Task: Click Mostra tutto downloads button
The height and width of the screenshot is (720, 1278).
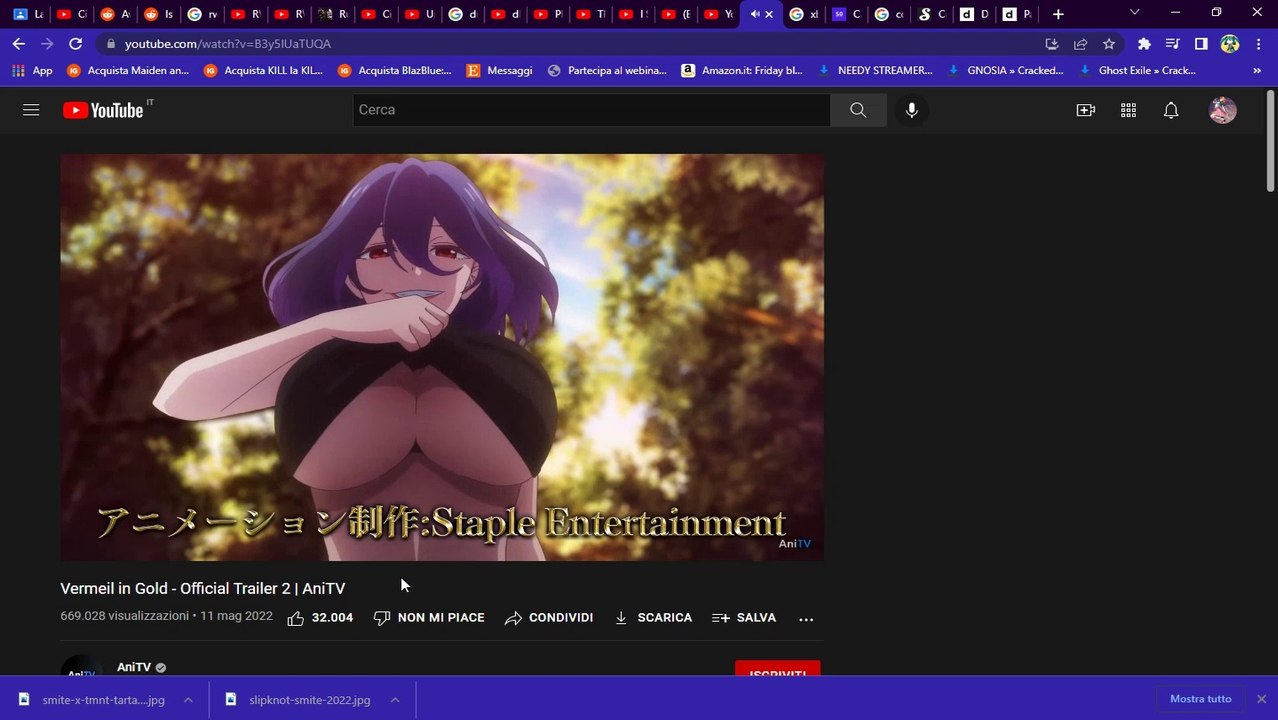Action: (x=1200, y=699)
